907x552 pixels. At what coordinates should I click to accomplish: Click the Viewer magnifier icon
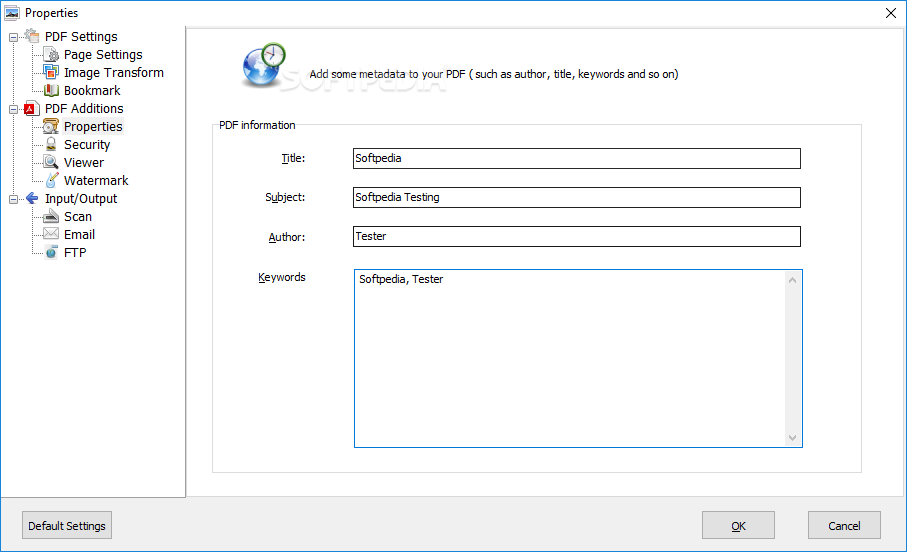click(51, 162)
